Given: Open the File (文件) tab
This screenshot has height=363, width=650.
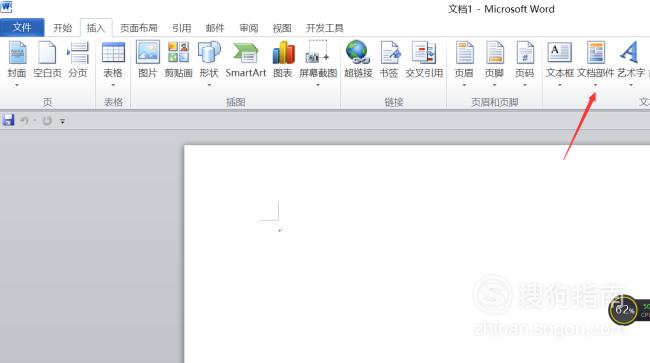Looking at the screenshot, I should click(22, 27).
